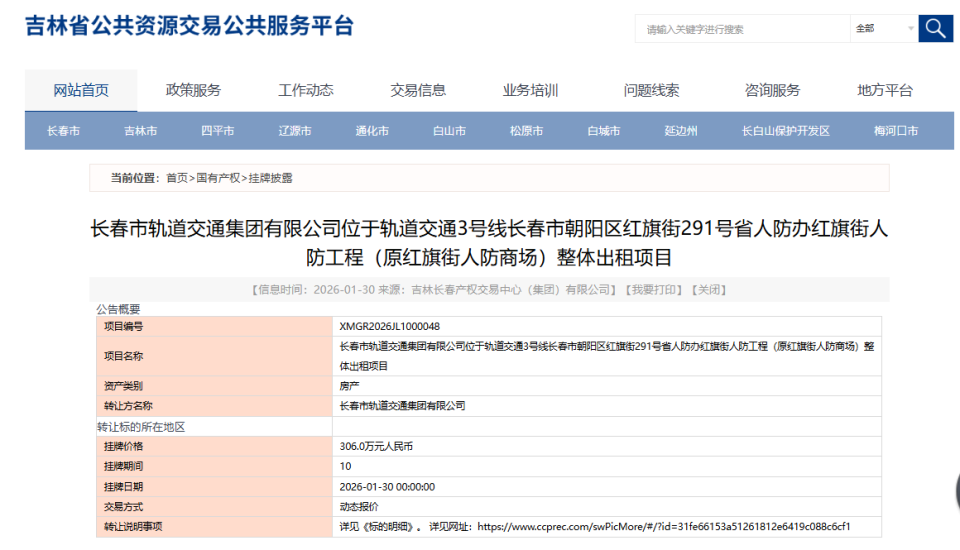Open the 政策服务 menu item
The width and height of the screenshot is (960, 550).
(193, 90)
